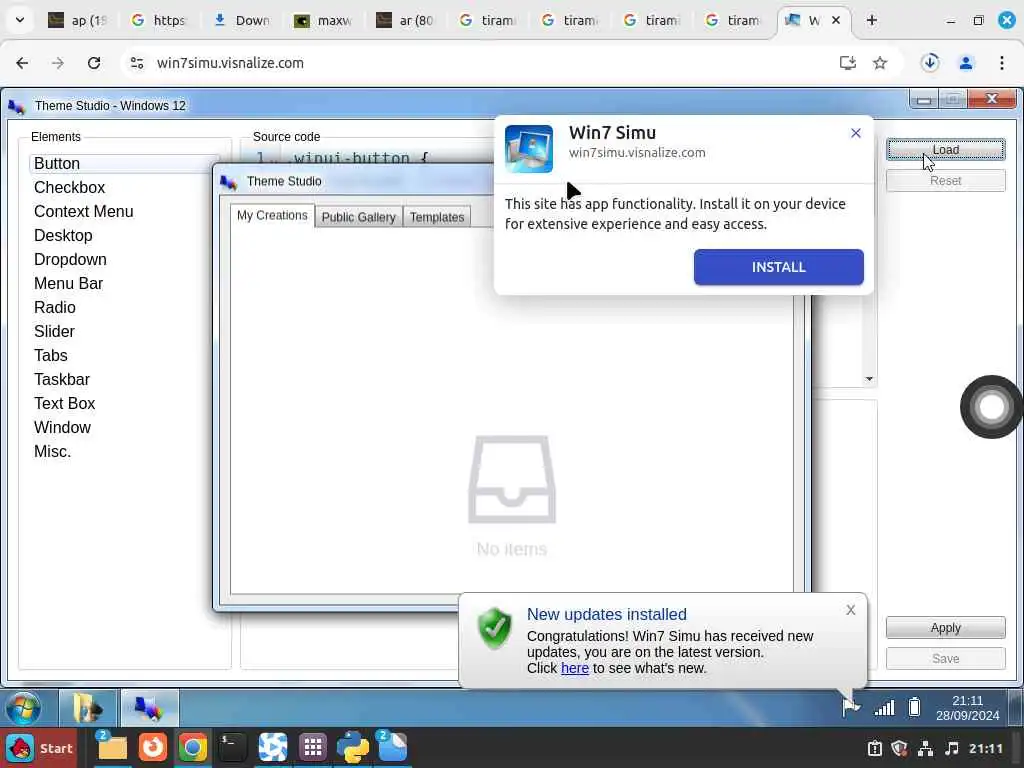The width and height of the screenshot is (1024, 768).
Task: Open the Explorer icon on Win7 taskbar
Action: [x=88, y=708]
